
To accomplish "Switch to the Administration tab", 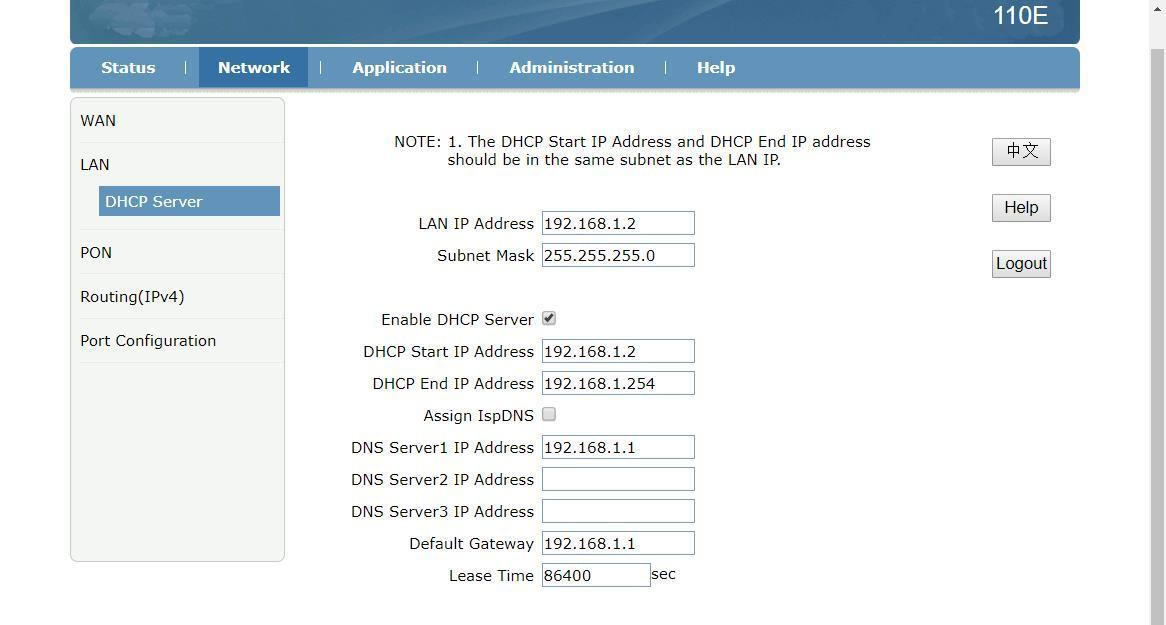I will tap(572, 68).
